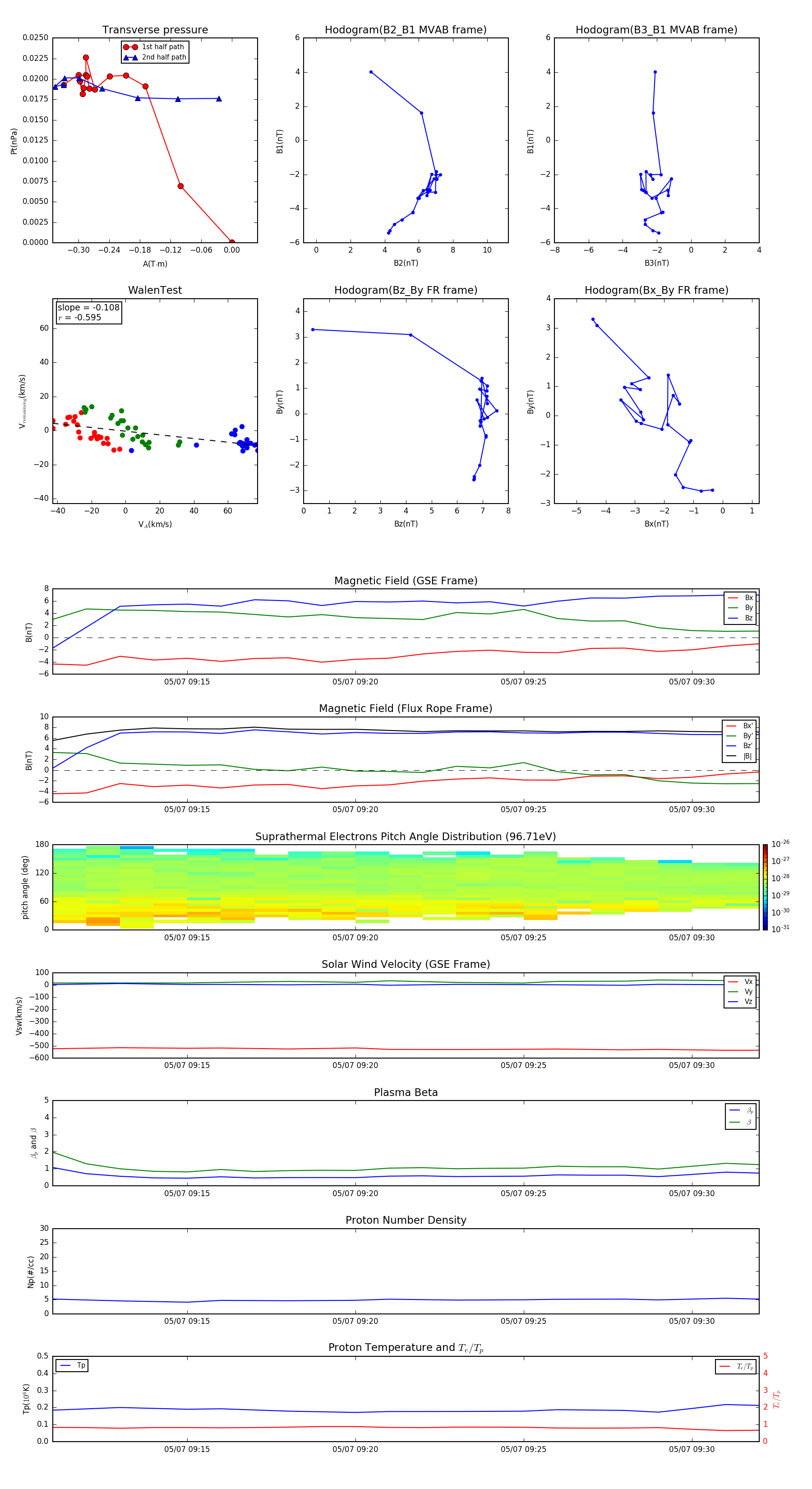812x1489 pixels.
Task: Select the 'Vx' legend entry
Action: tap(740, 981)
